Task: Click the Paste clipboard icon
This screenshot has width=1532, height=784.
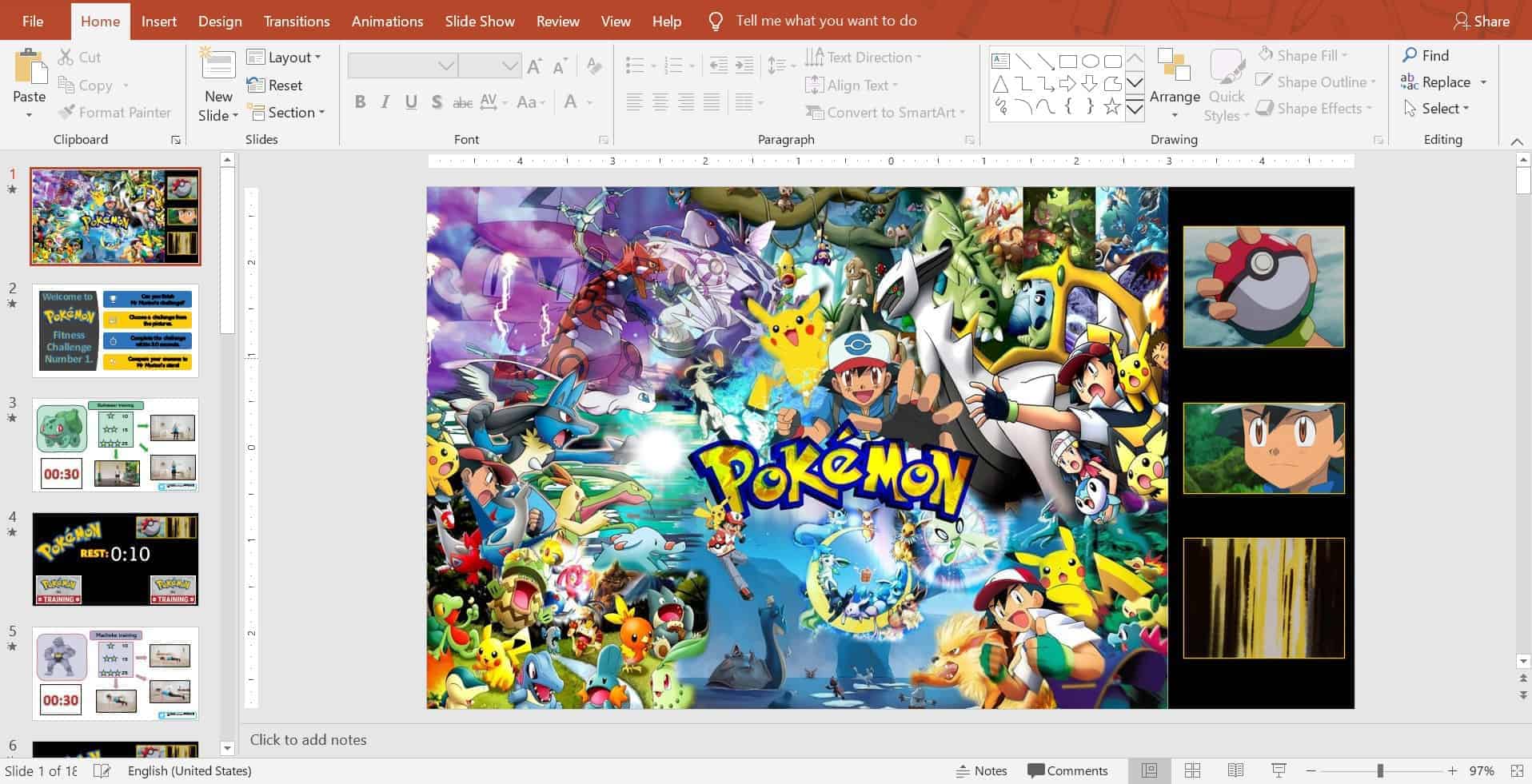Action: pyautogui.click(x=30, y=68)
